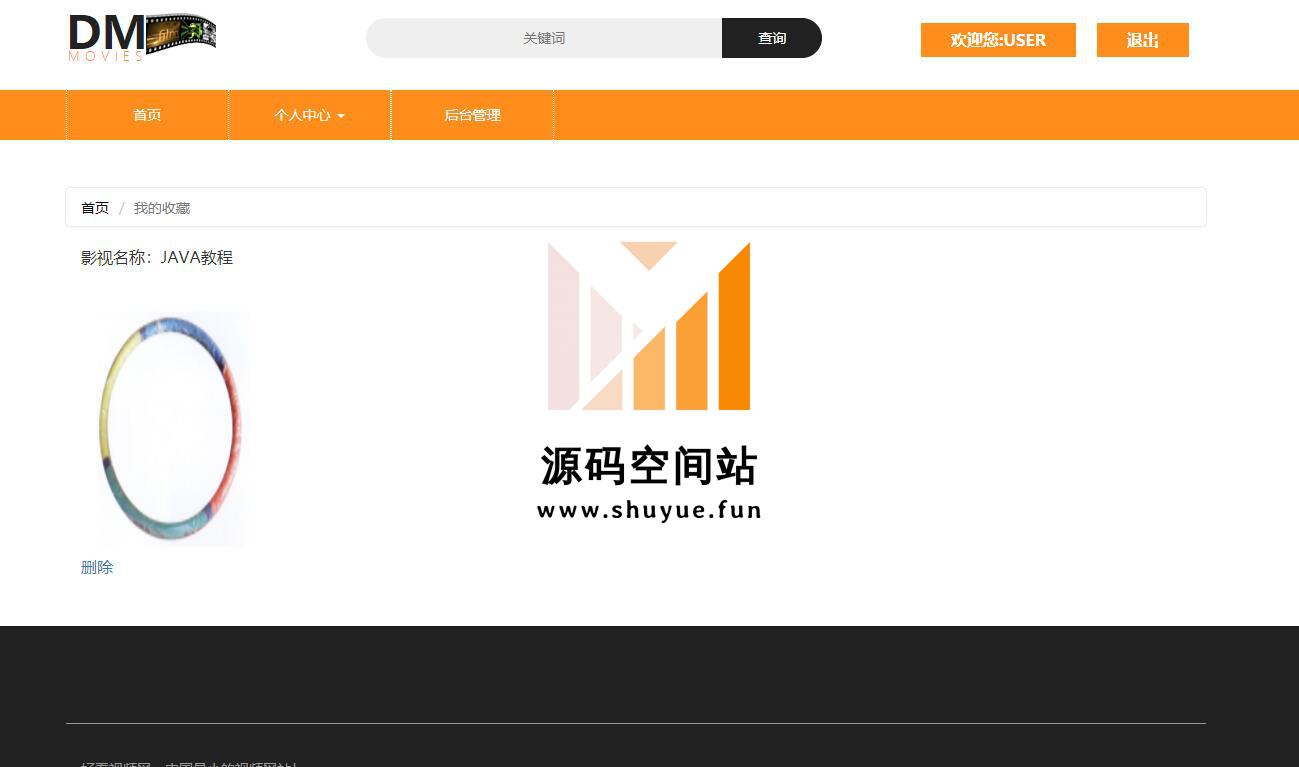This screenshot has width=1299, height=767.
Task: Click the 影视名称：JAVA教程 title text
Action: (157, 257)
